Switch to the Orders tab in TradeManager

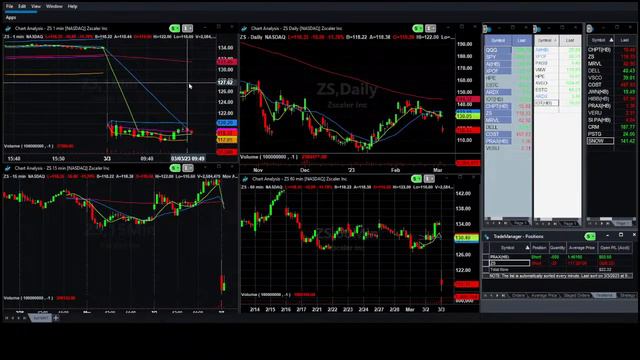point(518,295)
